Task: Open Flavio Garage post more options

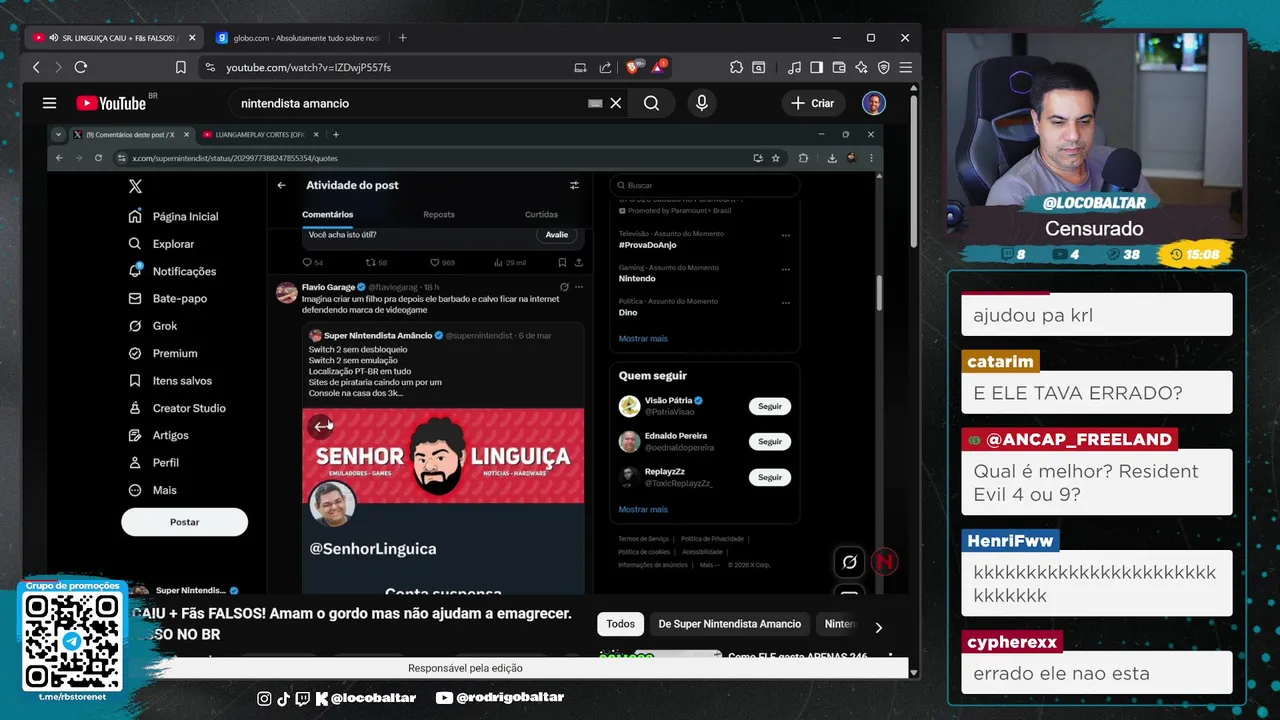Action: pyautogui.click(x=578, y=287)
